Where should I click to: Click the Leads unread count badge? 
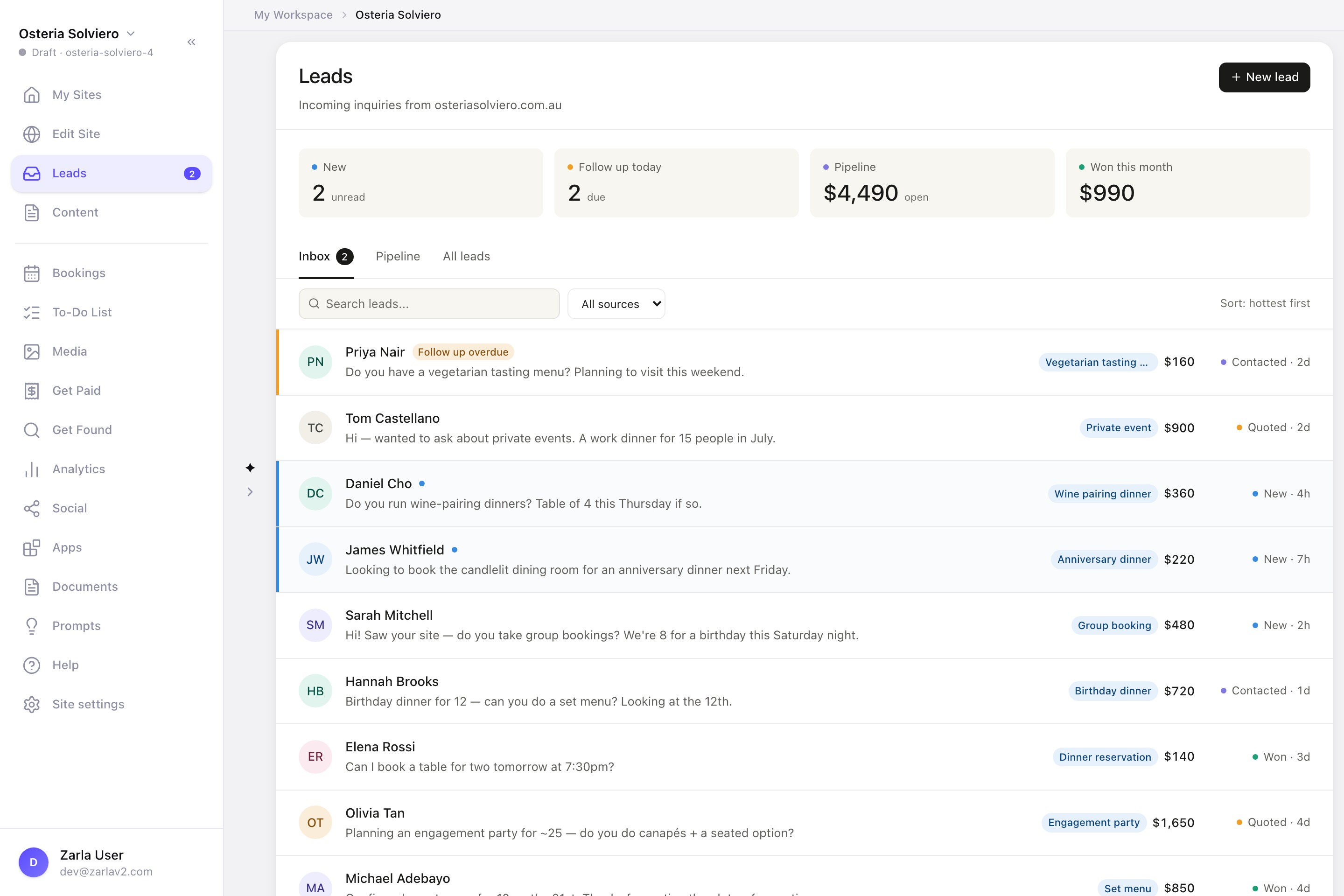click(192, 174)
